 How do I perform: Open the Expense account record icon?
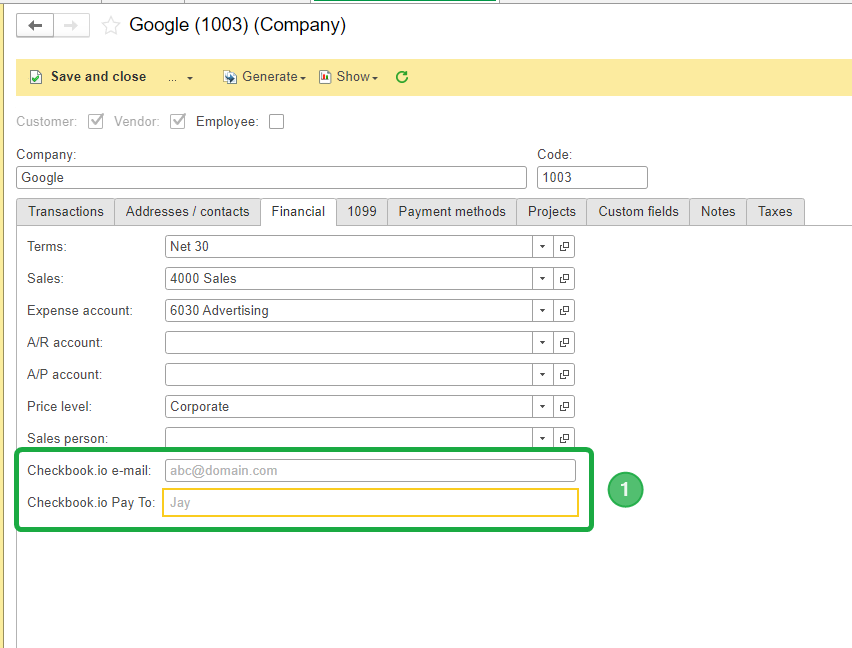[564, 311]
